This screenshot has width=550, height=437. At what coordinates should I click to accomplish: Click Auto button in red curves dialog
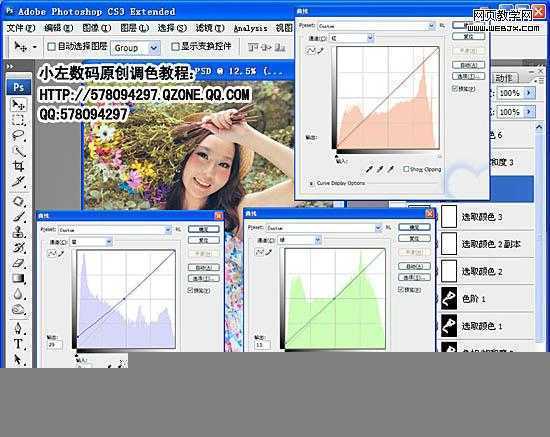click(x=469, y=65)
